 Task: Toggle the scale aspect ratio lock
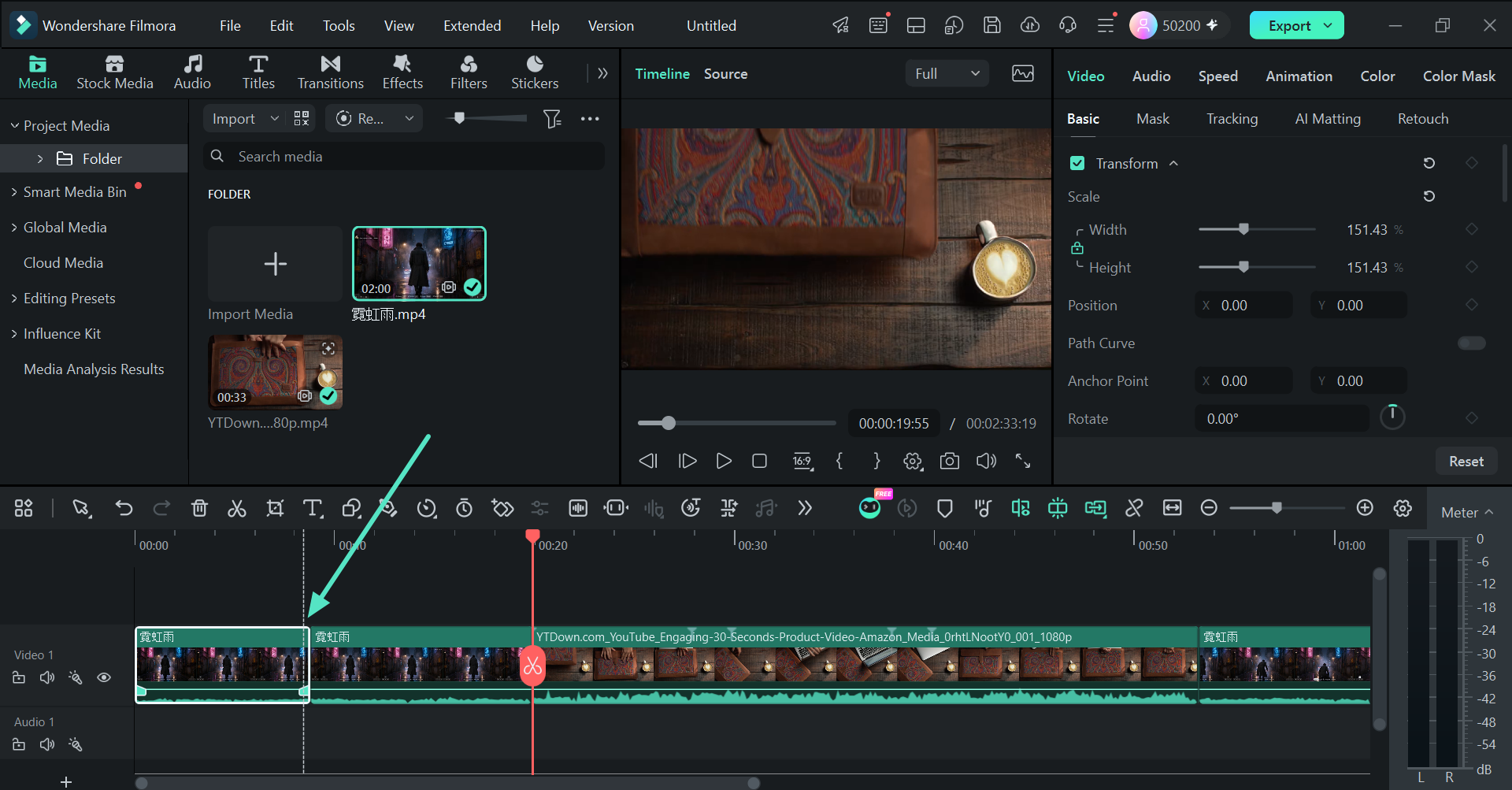point(1077,249)
